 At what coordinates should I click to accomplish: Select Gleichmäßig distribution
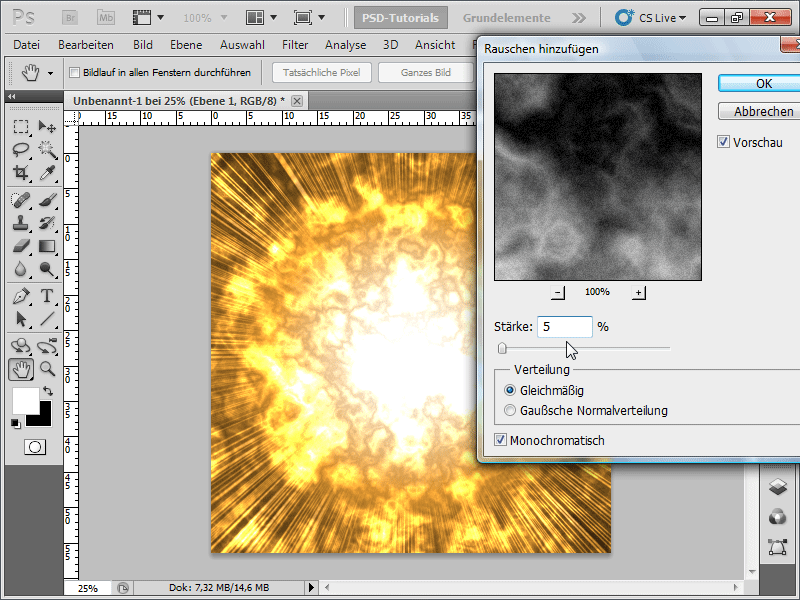point(510,390)
